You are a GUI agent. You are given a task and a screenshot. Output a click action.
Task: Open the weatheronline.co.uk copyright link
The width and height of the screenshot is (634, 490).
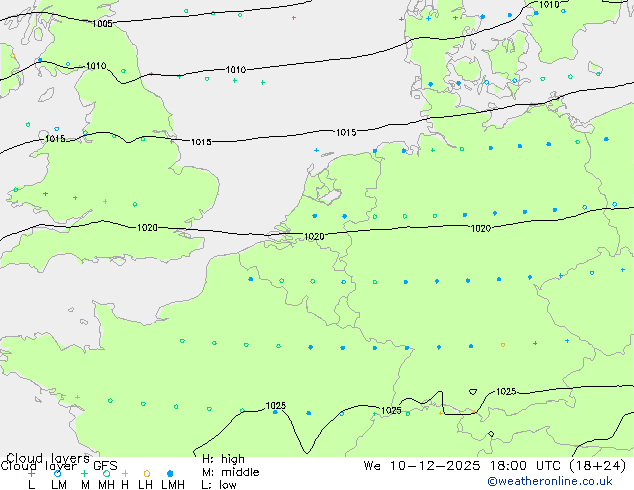tap(550, 481)
